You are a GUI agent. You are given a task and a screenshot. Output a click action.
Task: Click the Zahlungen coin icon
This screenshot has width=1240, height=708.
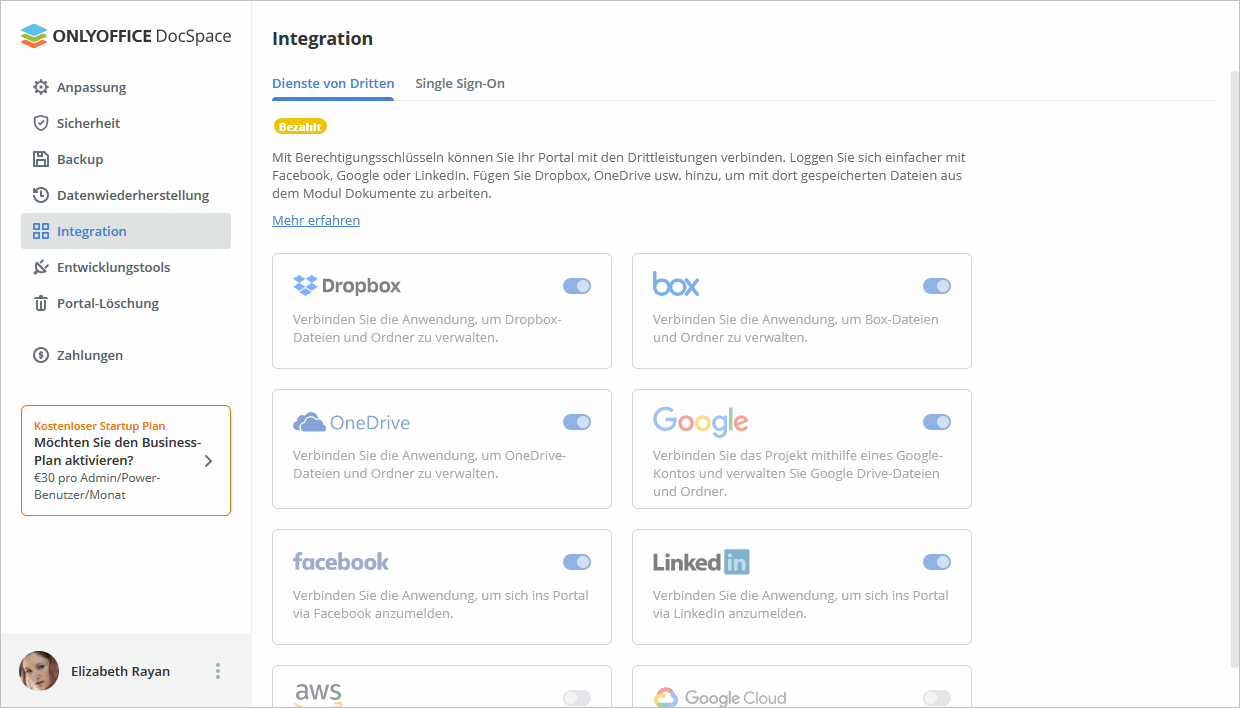pos(41,355)
